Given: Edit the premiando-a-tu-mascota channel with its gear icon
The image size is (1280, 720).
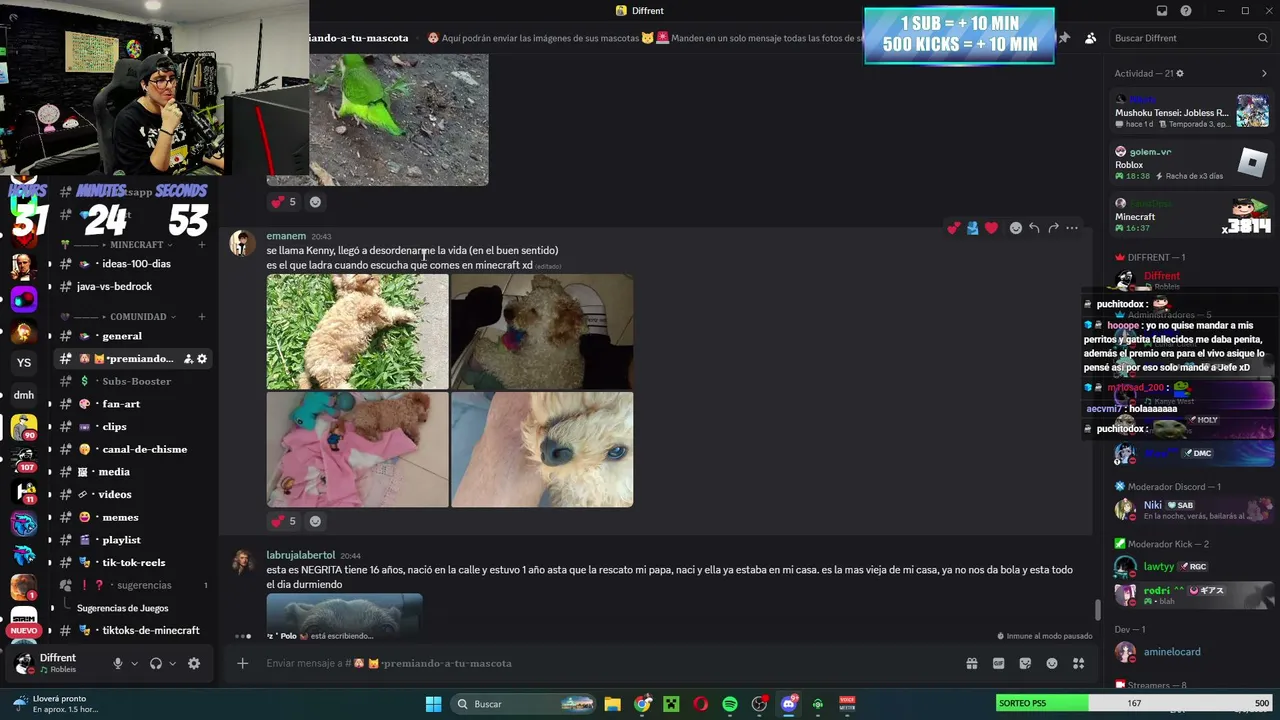Looking at the screenshot, I should coord(202,359).
